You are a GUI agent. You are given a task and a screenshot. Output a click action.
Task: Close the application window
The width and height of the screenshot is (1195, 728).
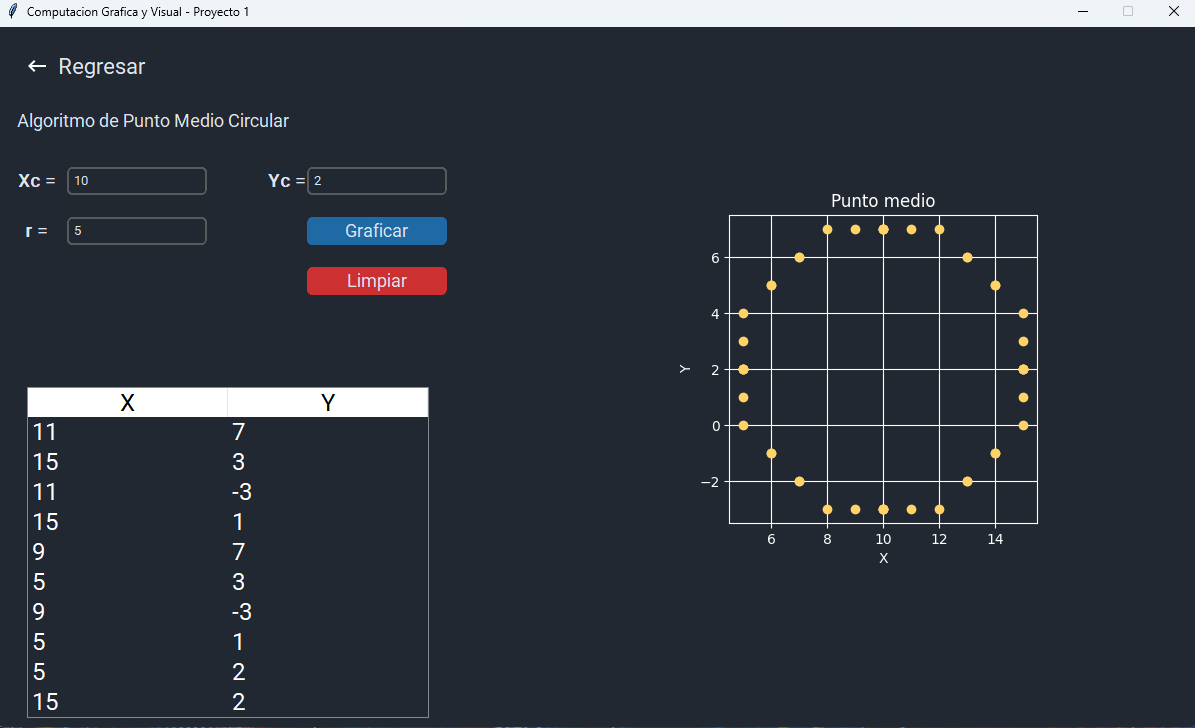1174,11
